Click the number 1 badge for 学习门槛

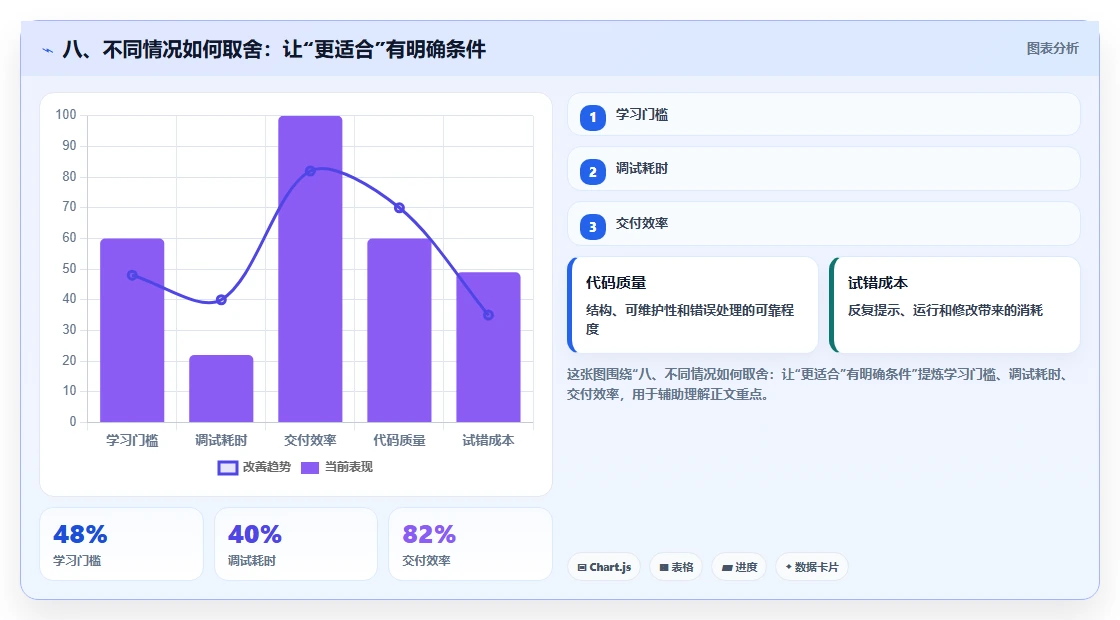click(592, 117)
